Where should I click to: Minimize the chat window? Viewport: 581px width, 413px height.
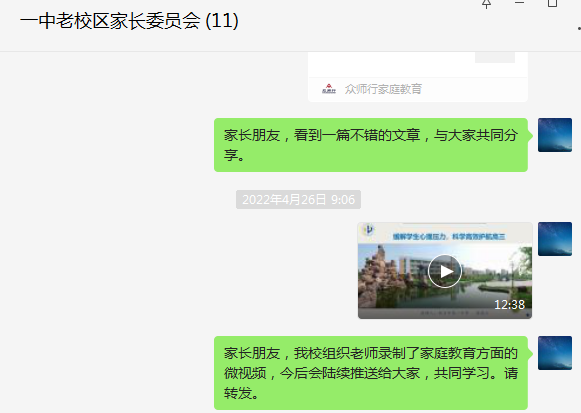point(519,3)
